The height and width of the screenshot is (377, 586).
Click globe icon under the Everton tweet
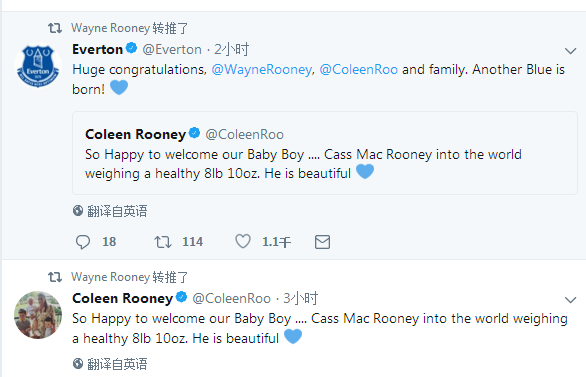click(x=78, y=211)
